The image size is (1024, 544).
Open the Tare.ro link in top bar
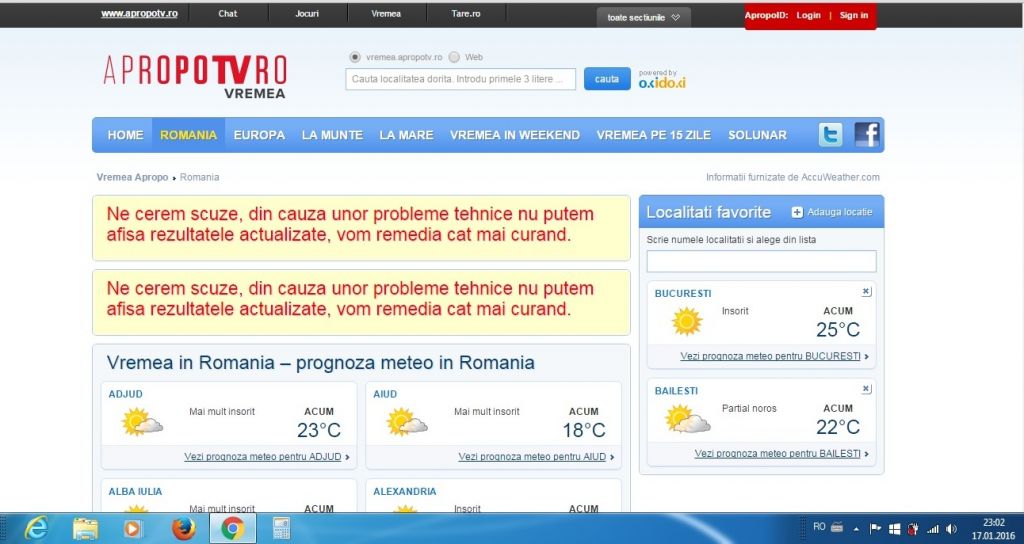(x=466, y=14)
